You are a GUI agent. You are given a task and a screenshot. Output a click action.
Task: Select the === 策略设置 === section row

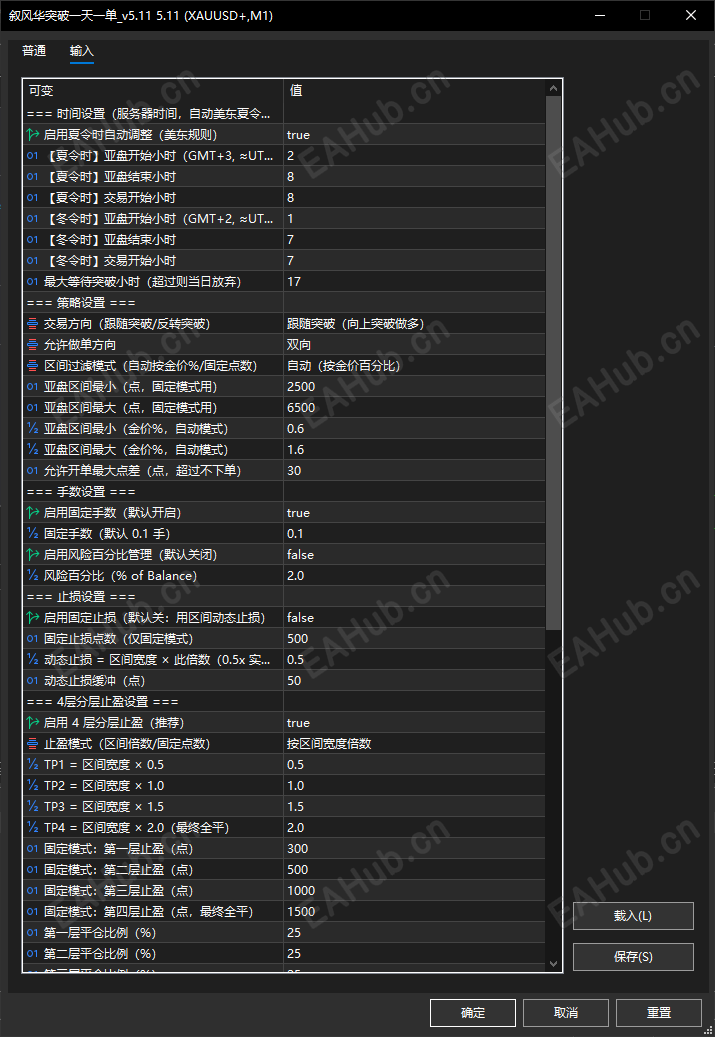(284, 303)
